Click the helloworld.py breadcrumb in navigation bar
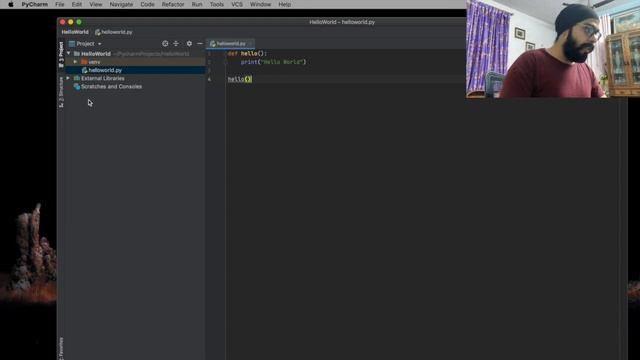Screen dimensions: 640x360 click(x=114, y=32)
